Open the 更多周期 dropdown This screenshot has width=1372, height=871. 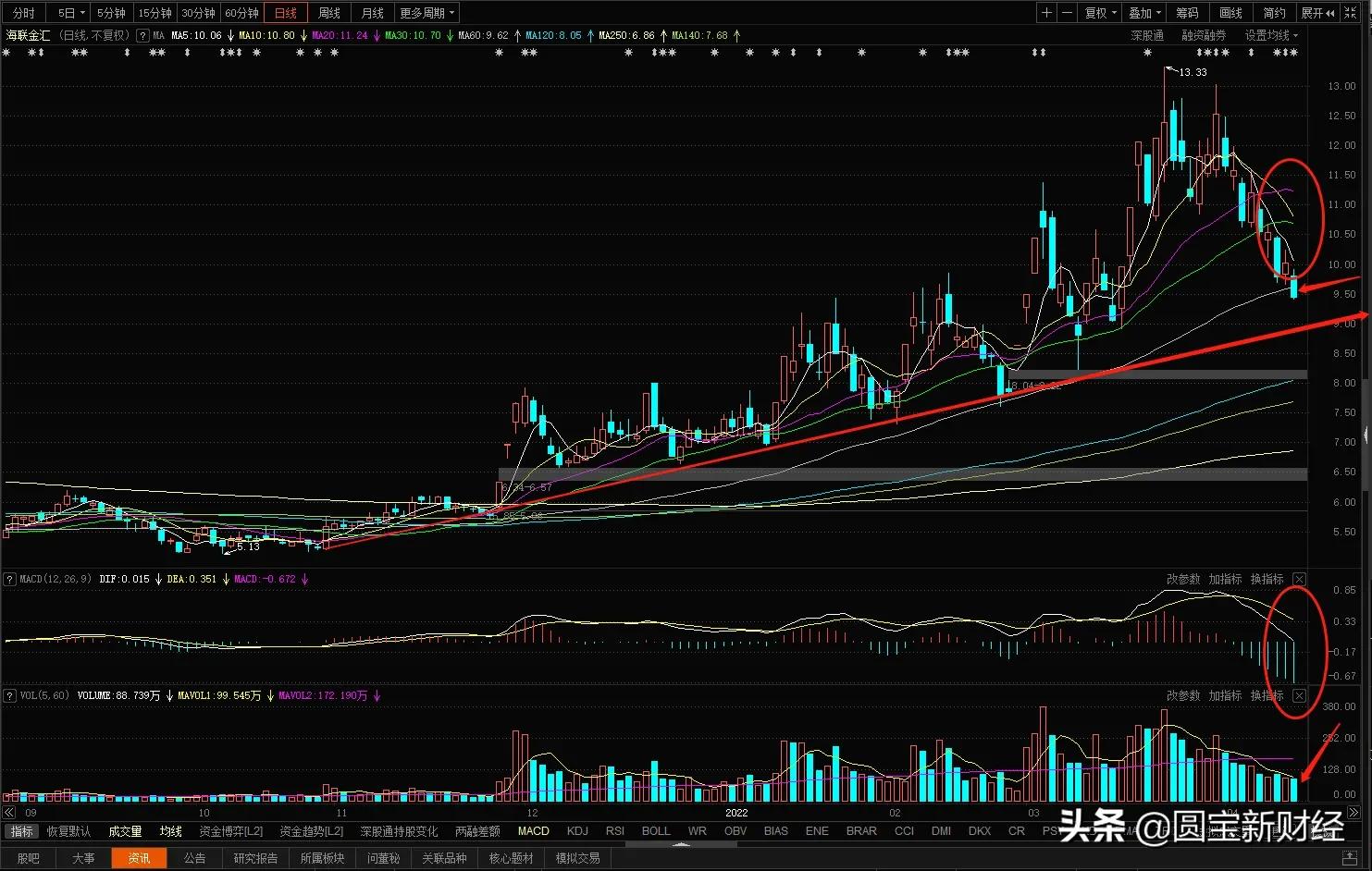(x=426, y=13)
